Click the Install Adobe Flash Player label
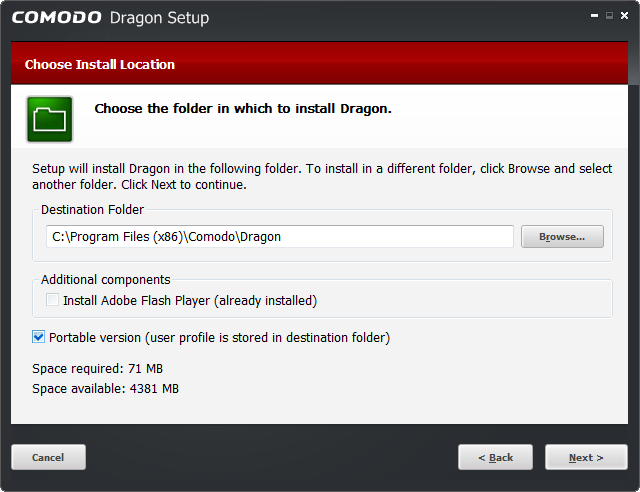This screenshot has width=640, height=492. coord(190,301)
